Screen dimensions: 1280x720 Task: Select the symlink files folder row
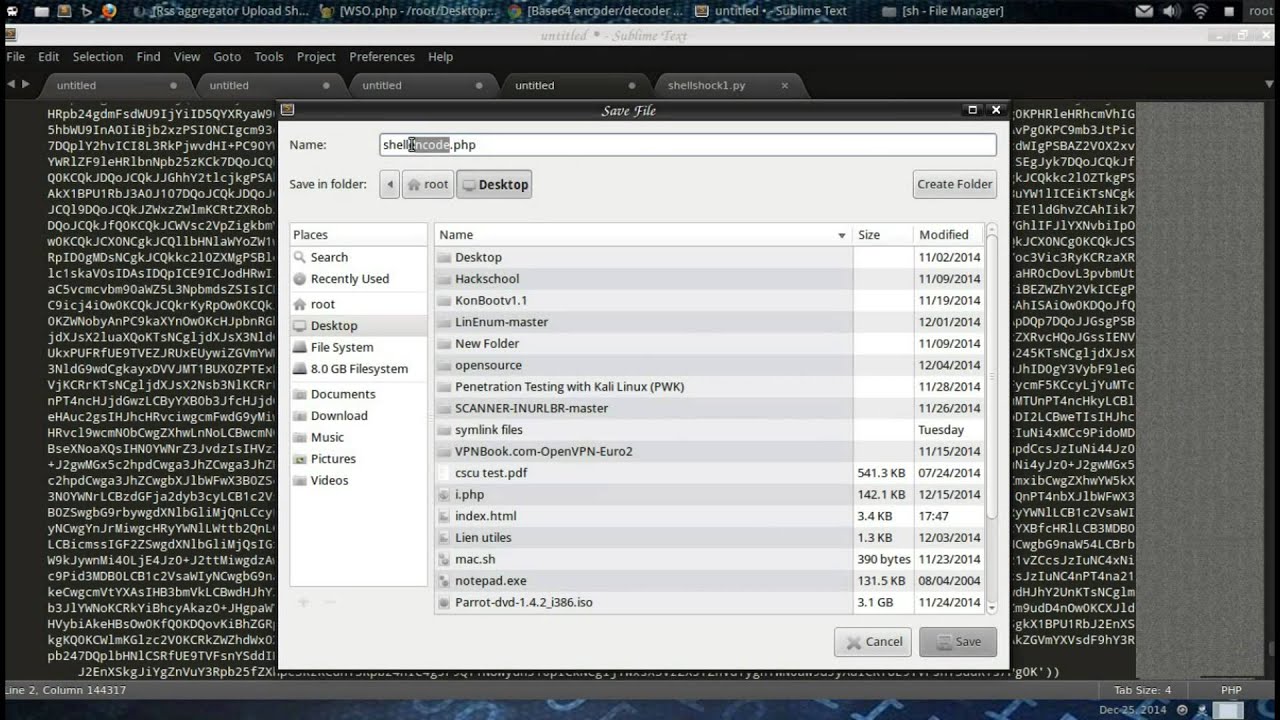(709, 429)
